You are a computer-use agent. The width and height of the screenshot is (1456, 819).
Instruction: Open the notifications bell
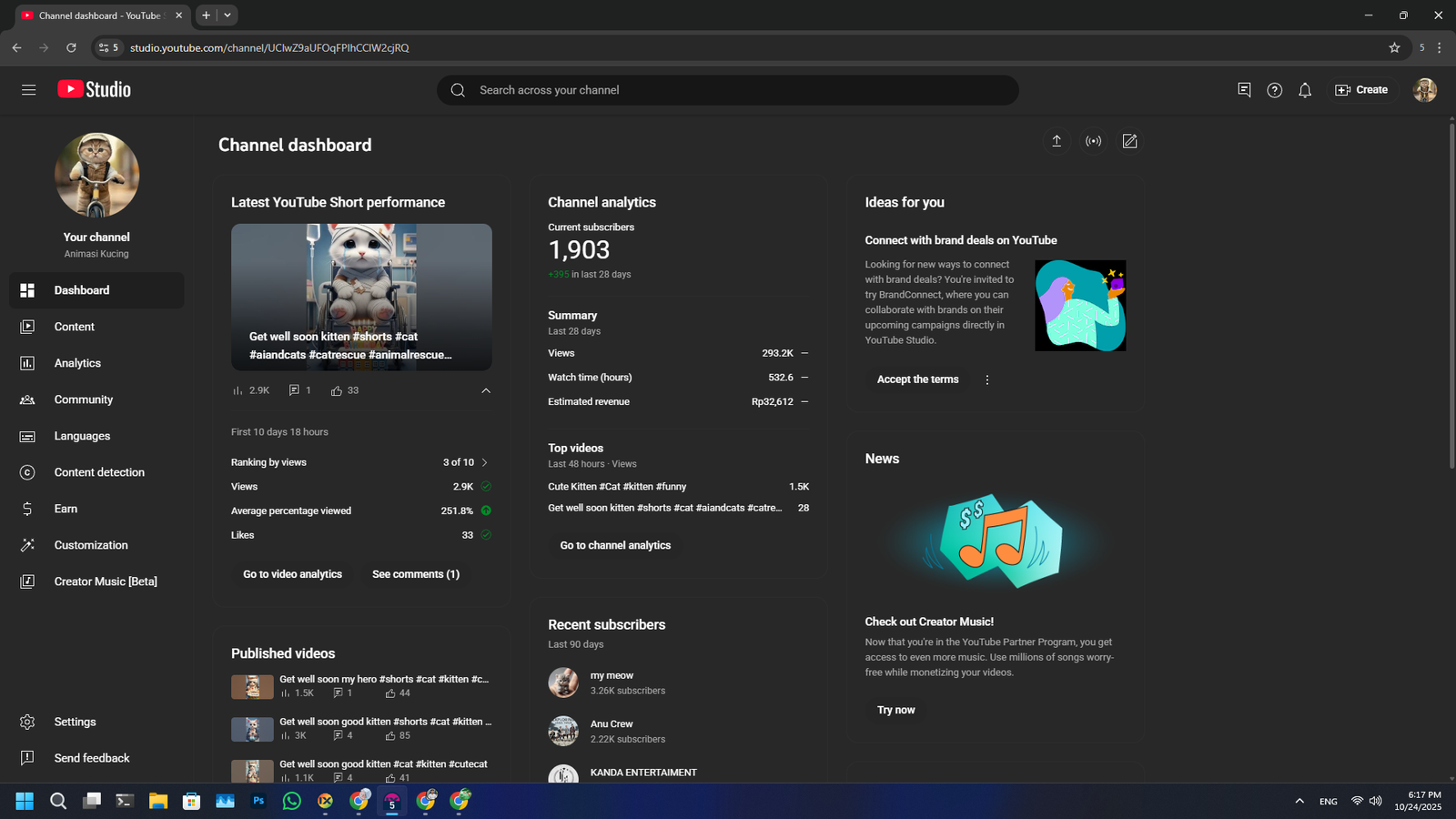point(1305,90)
